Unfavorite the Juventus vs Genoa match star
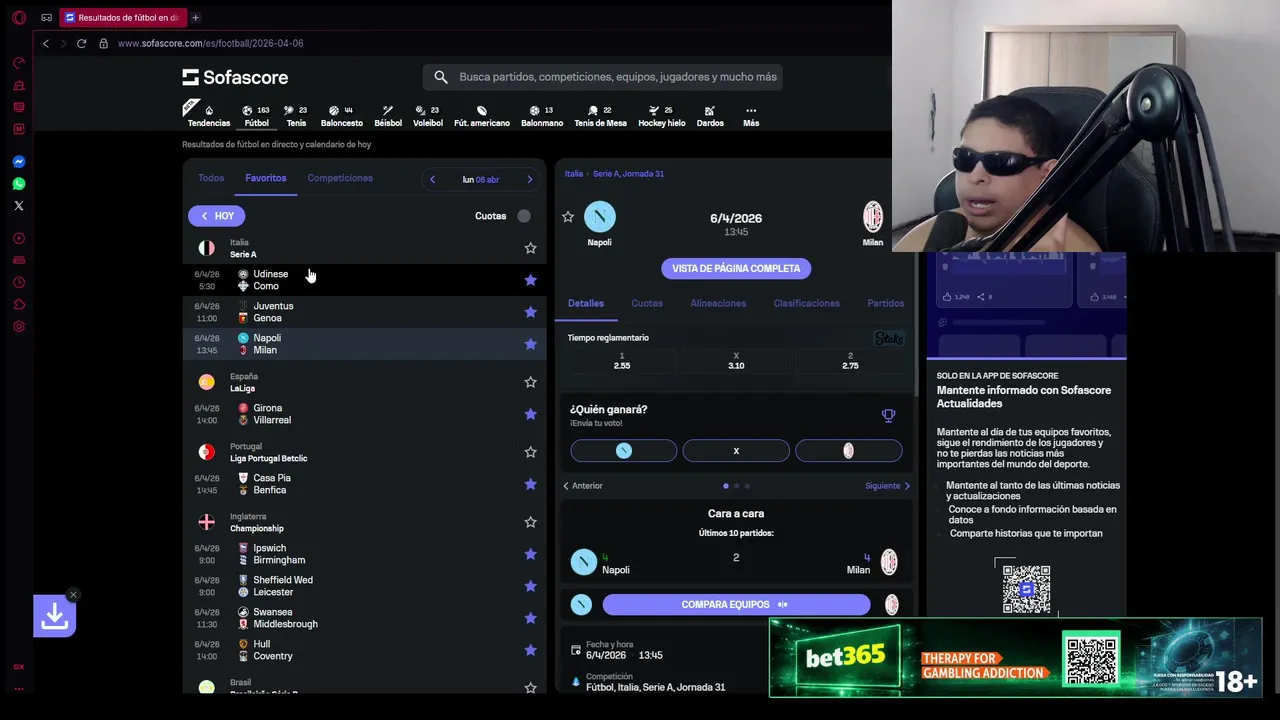The height and width of the screenshot is (720, 1280). 530,312
